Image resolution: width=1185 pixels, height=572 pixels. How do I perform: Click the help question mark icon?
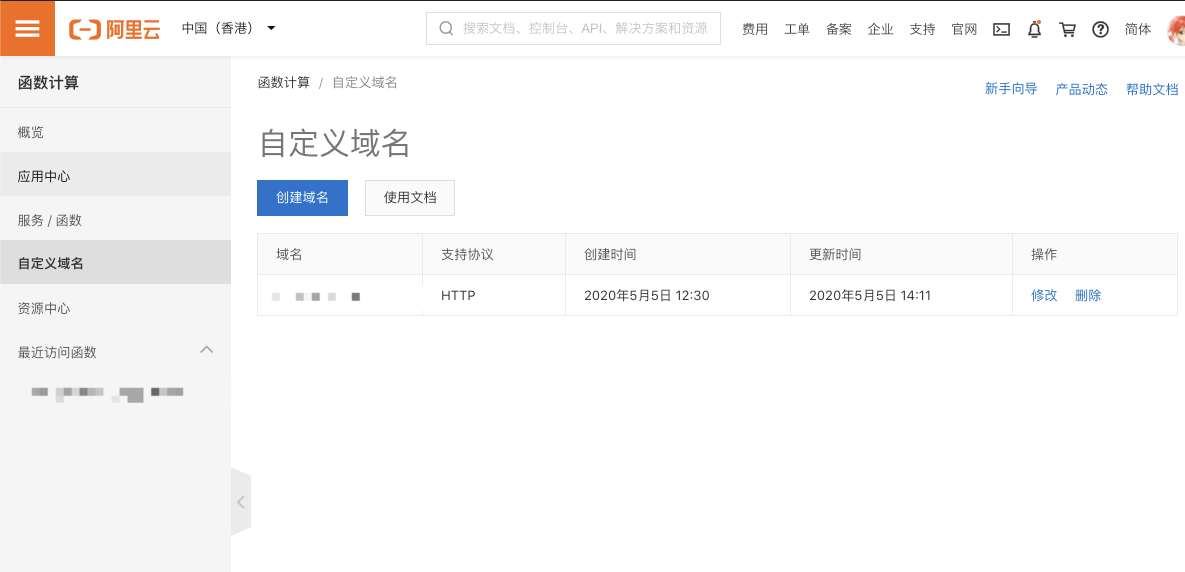(x=1100, y=29)
